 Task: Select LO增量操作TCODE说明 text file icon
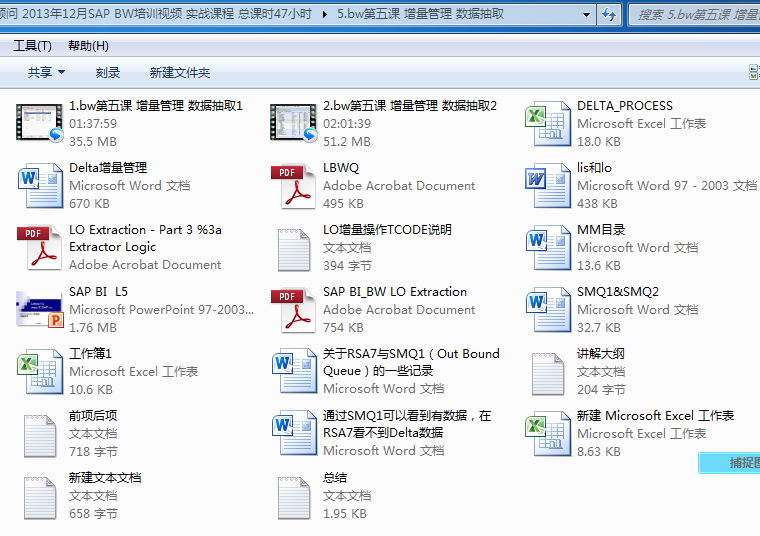(294, 249)
